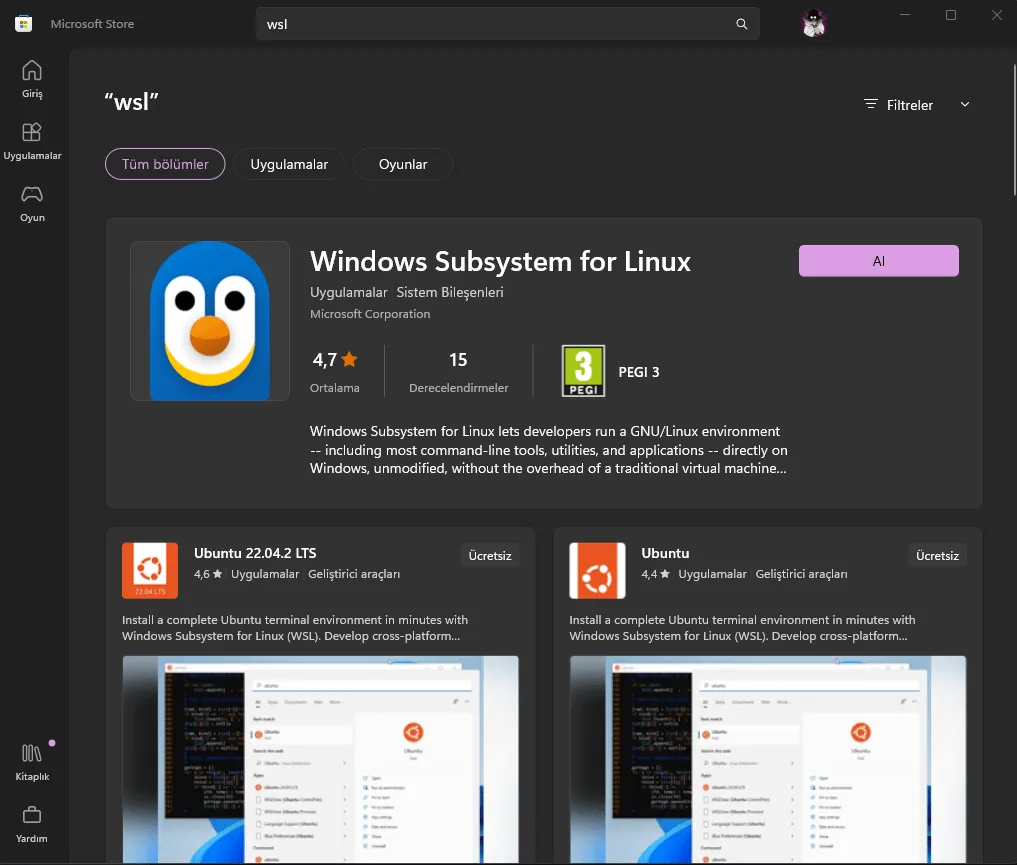
Task: Open the Kitaplık library
Action: tap(32, 763)
